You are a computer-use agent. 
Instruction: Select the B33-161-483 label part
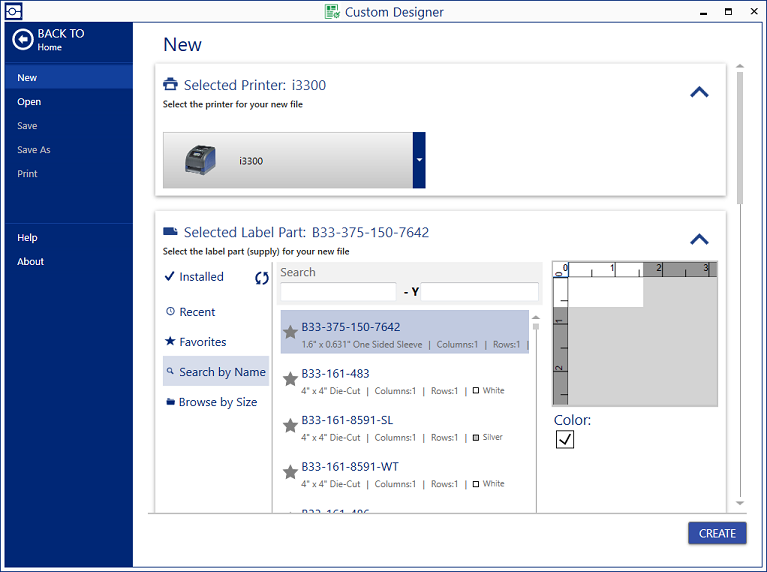[x=405, y=379]
